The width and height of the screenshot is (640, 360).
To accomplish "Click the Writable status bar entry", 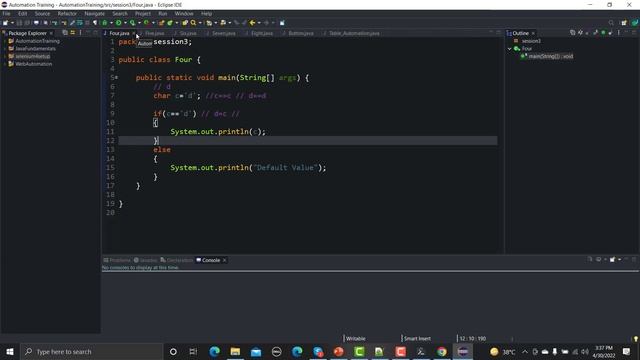I will point(356,338).
